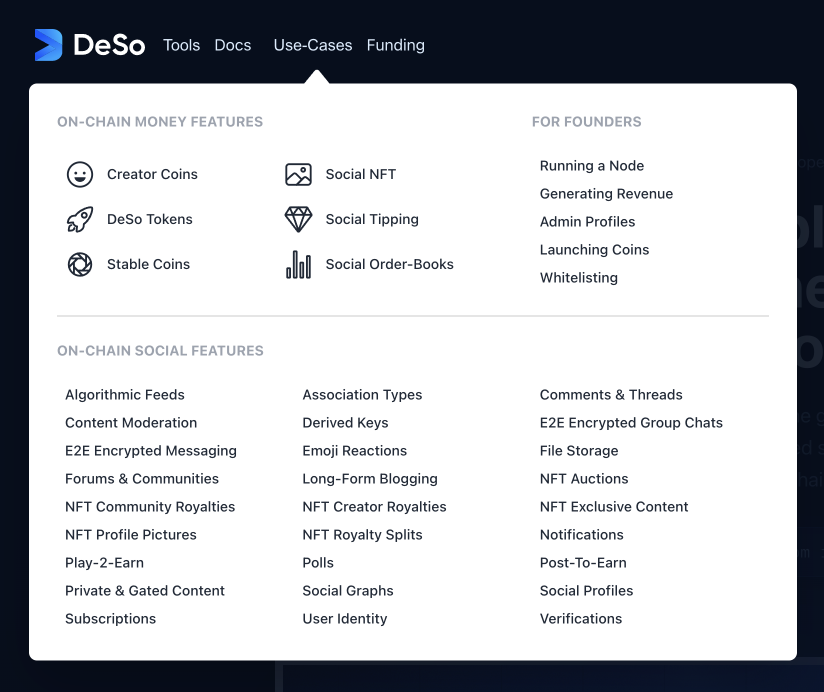The height and width of the screenshot is (692, 824).
Task: Go to NFT Auctions
Action: (584, 479)
